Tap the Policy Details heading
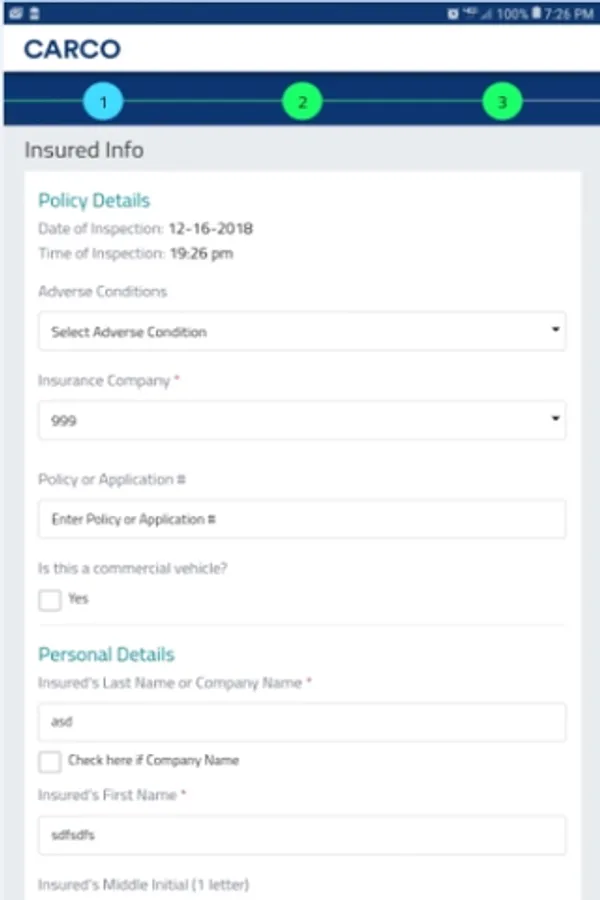Image resolution: width=600 pixels, height=900 pixels. click(x=94, y=201)
